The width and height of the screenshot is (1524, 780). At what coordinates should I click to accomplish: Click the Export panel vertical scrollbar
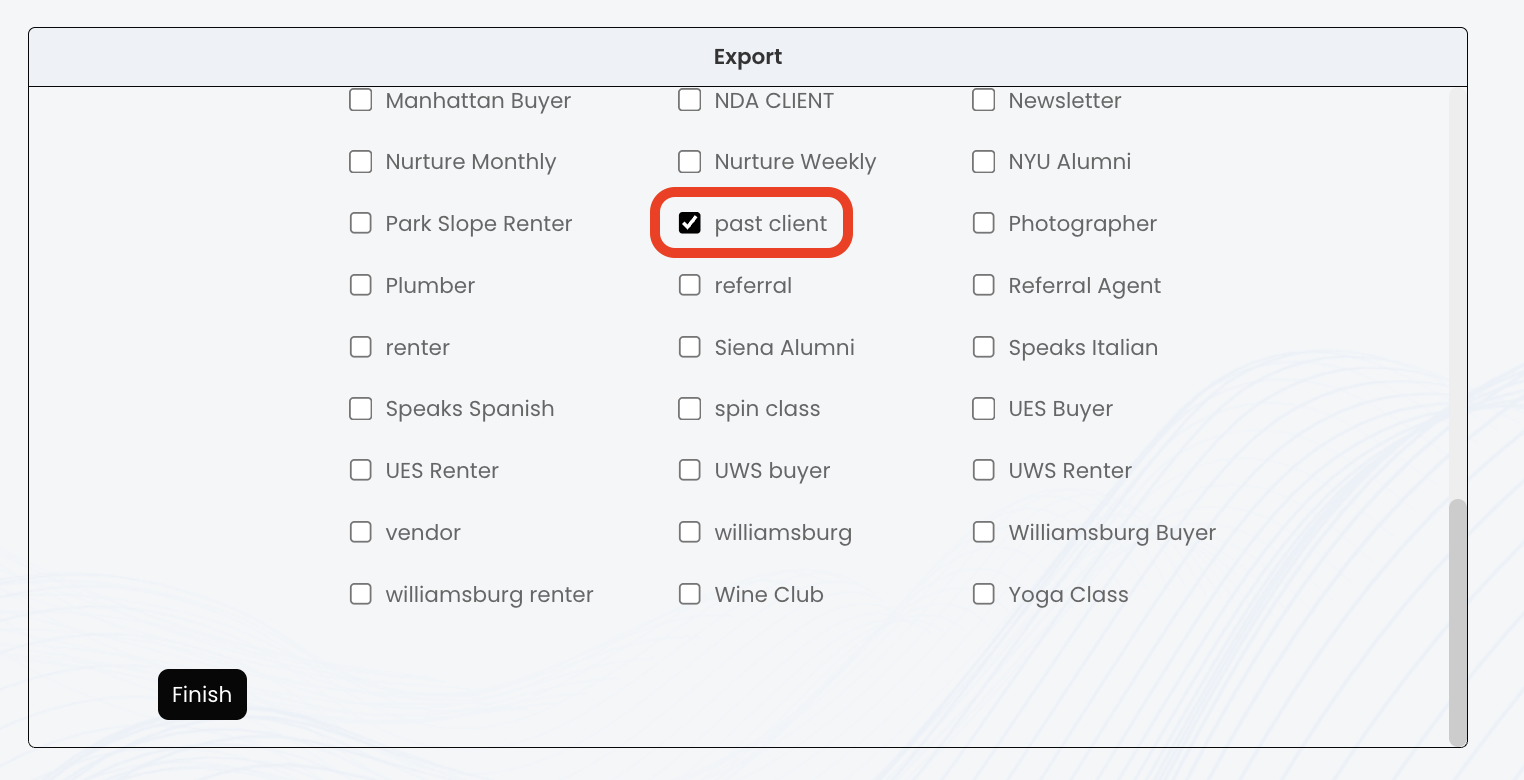coord(1458,620)
